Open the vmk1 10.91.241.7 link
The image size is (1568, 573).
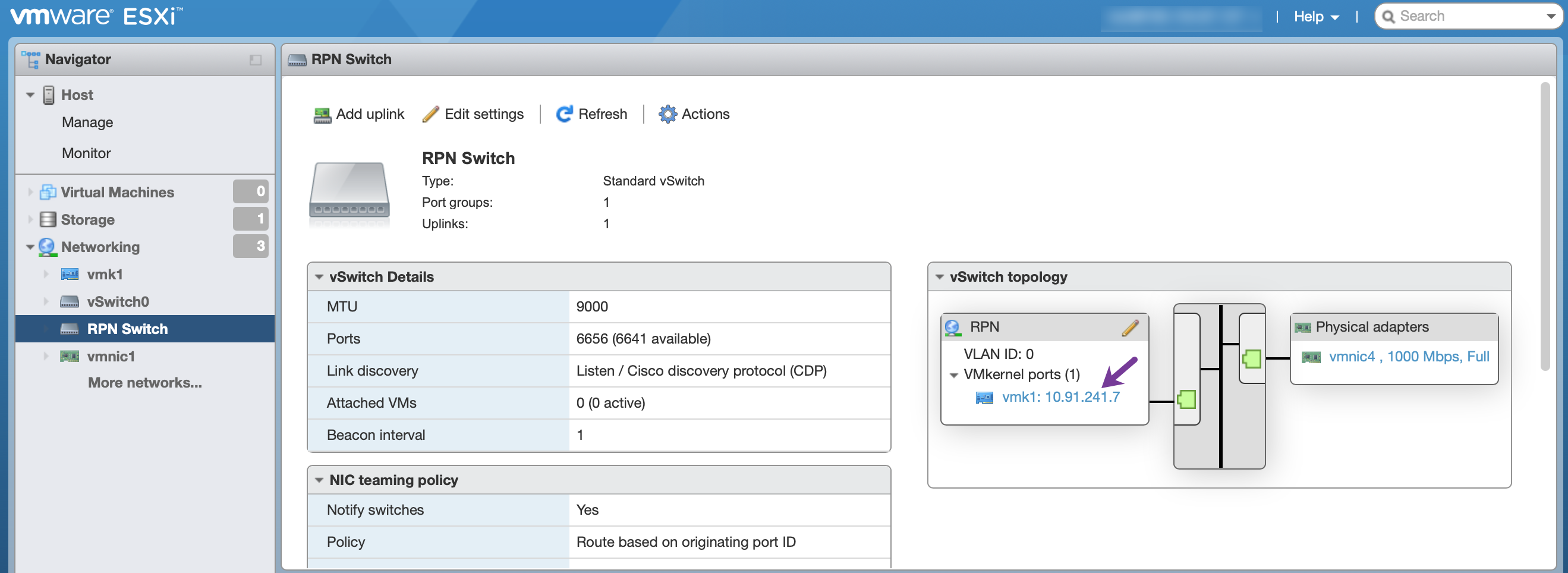[1060, 397]
